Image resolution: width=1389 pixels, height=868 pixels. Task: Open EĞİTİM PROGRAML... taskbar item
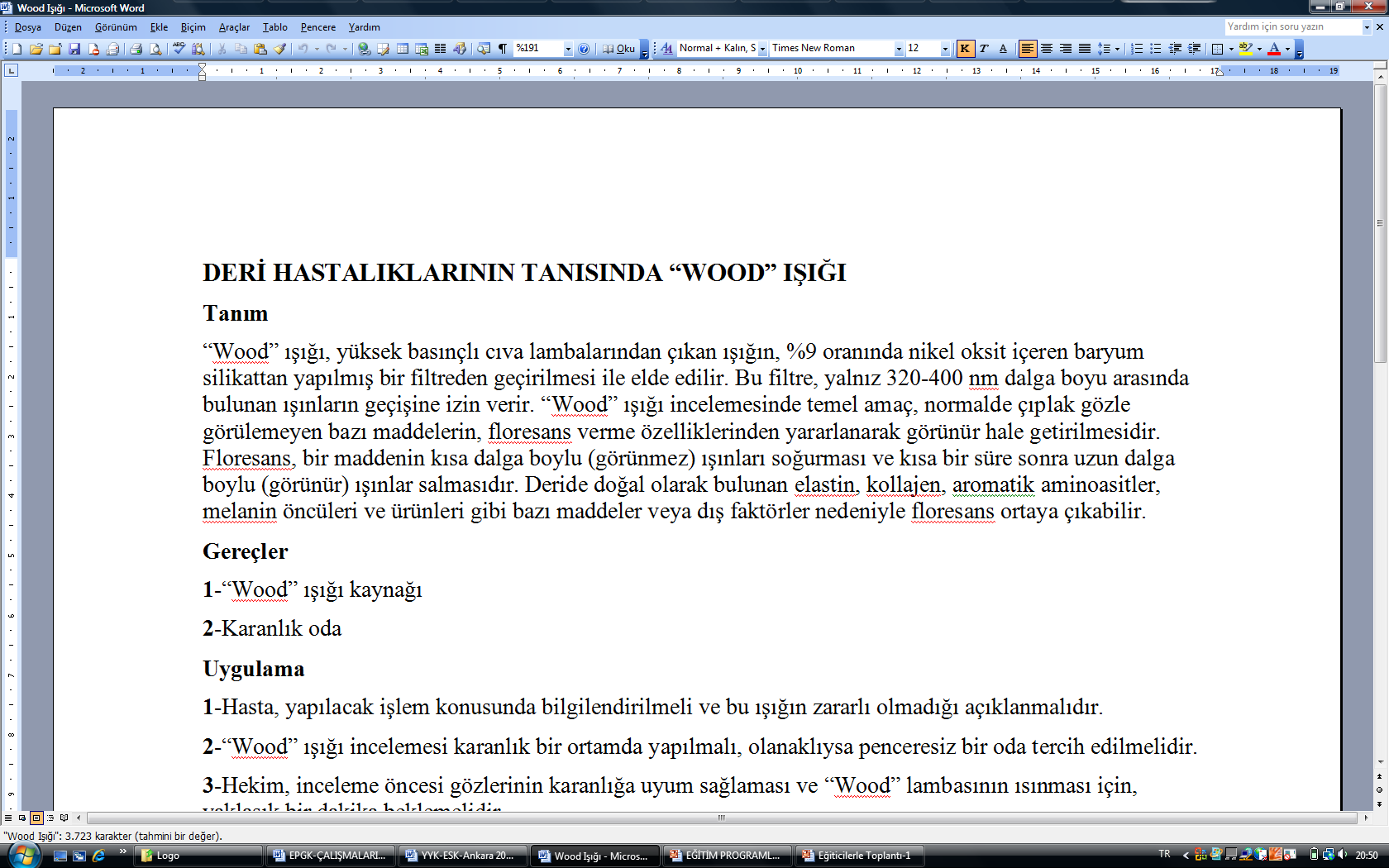728,856
